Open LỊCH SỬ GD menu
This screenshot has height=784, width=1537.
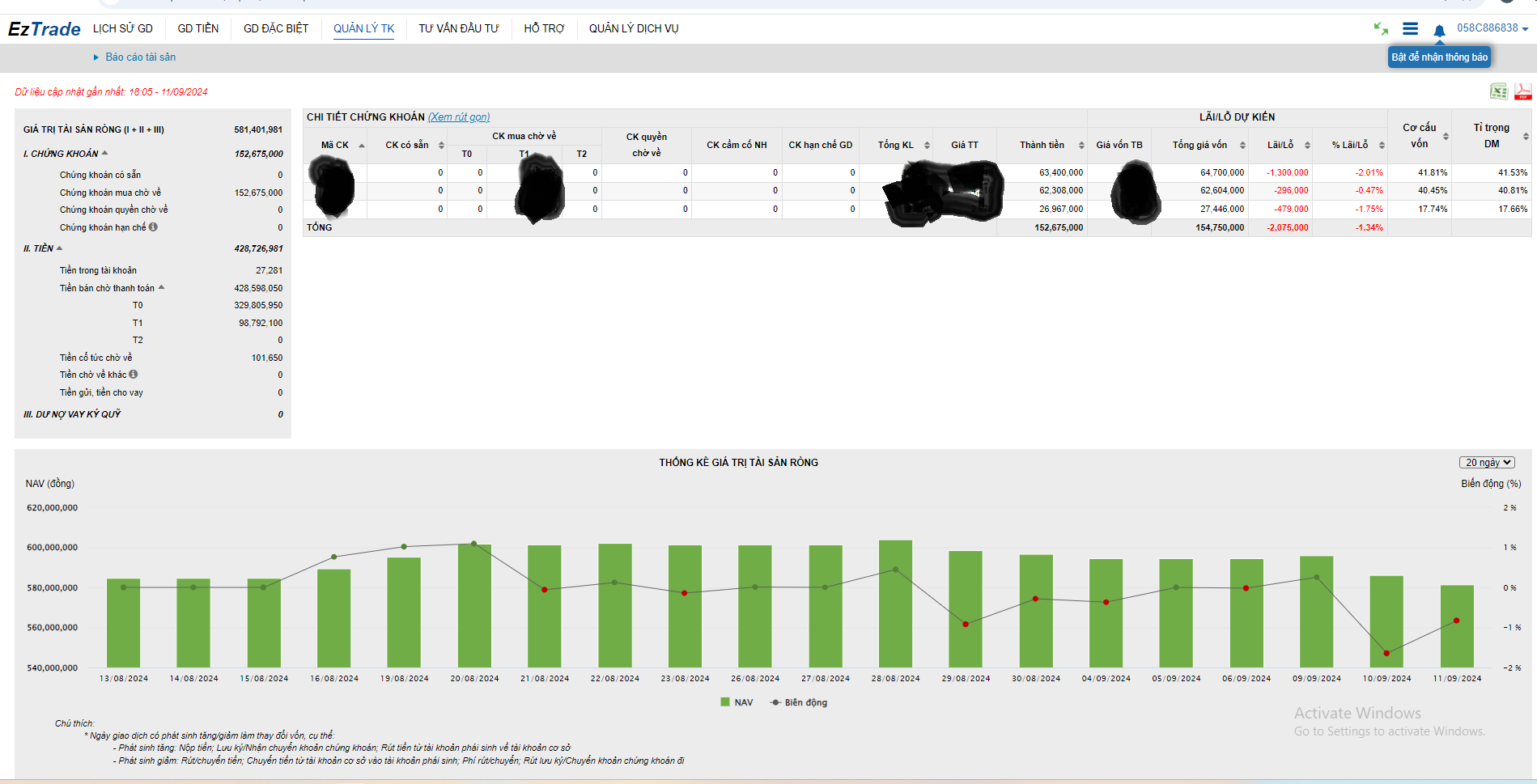(123, 28)
